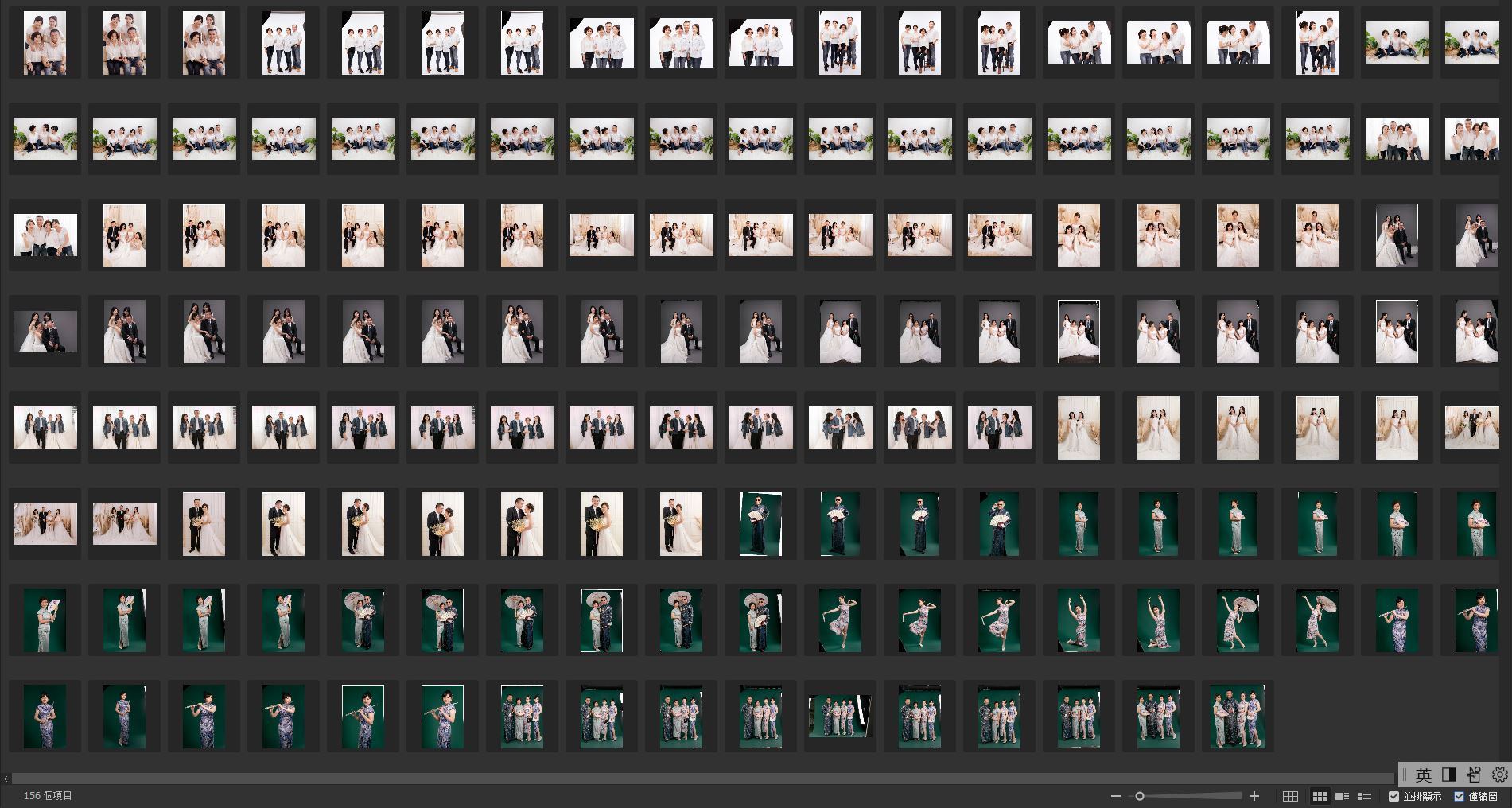This screenshot has height=808, width=1512.
Task: Click the thumbnail size slider handle
Action: pos(1140,796)
